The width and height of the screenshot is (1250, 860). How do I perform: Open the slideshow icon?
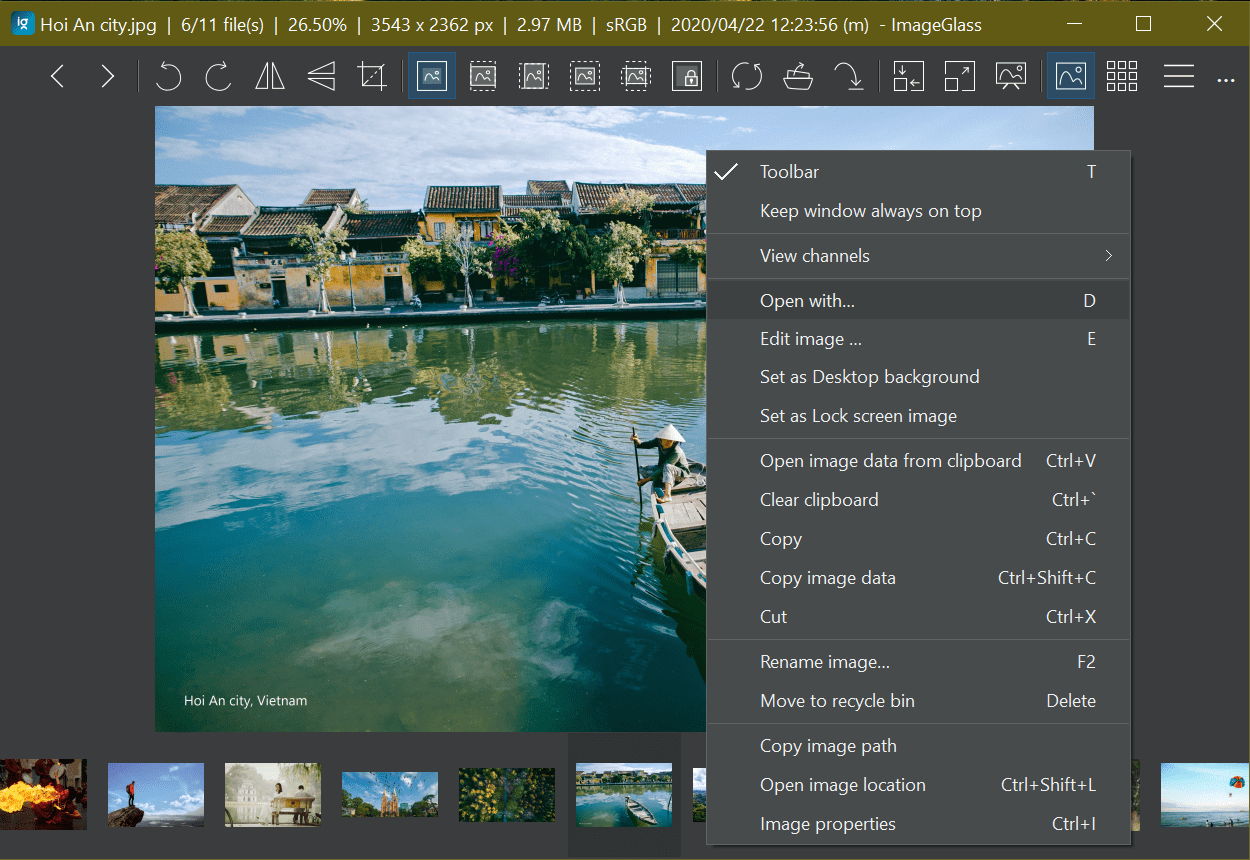pos(1010,76)
